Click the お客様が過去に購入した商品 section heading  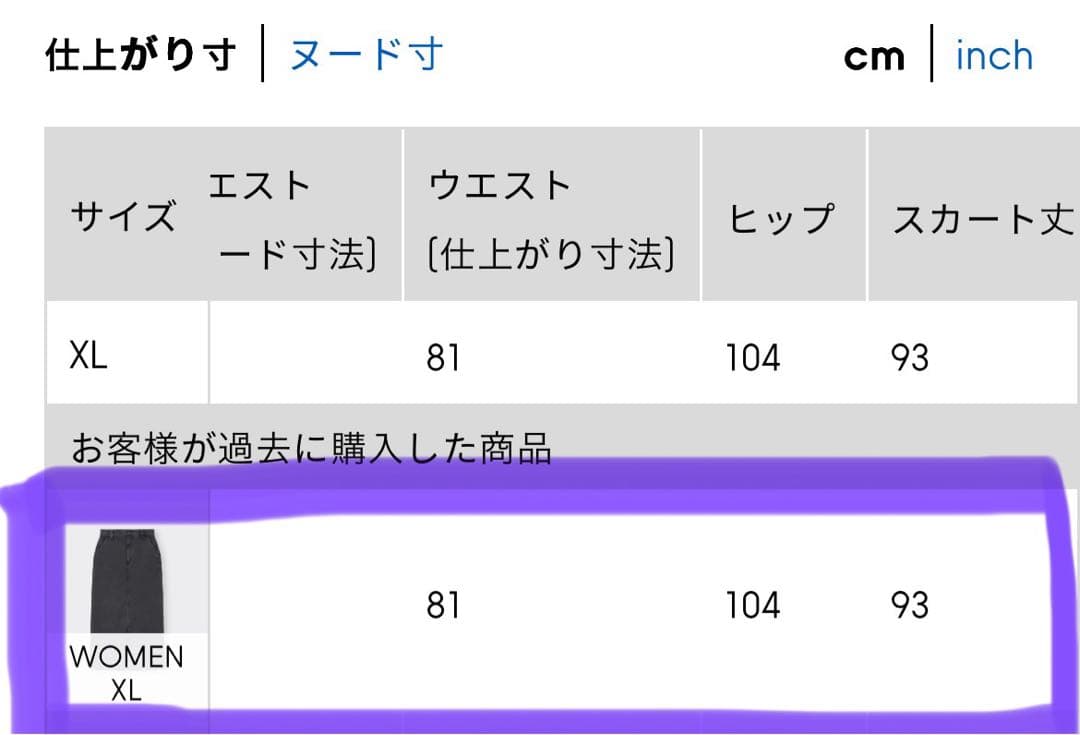click(311, 449)
